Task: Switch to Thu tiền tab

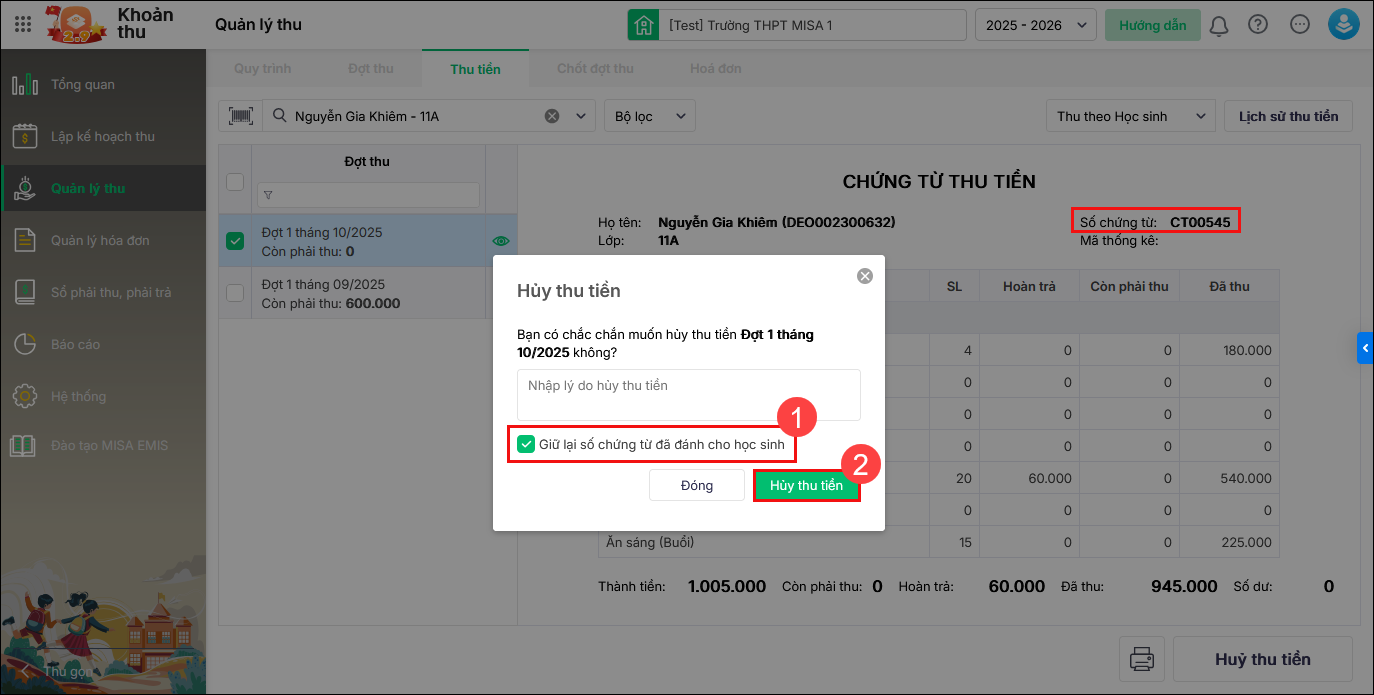Action: tap(475, 69)
